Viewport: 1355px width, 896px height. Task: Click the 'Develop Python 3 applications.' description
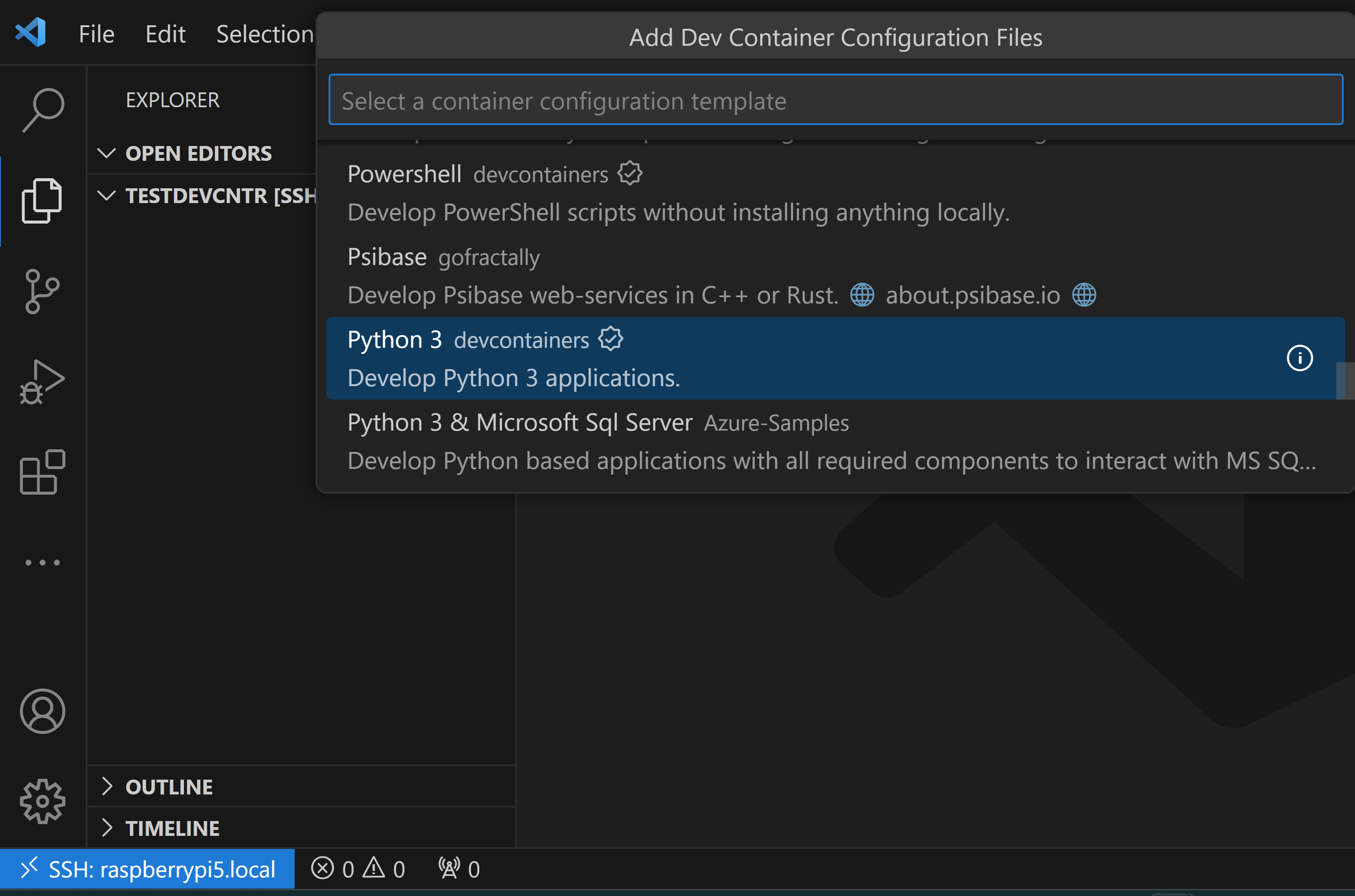(514, 378)
